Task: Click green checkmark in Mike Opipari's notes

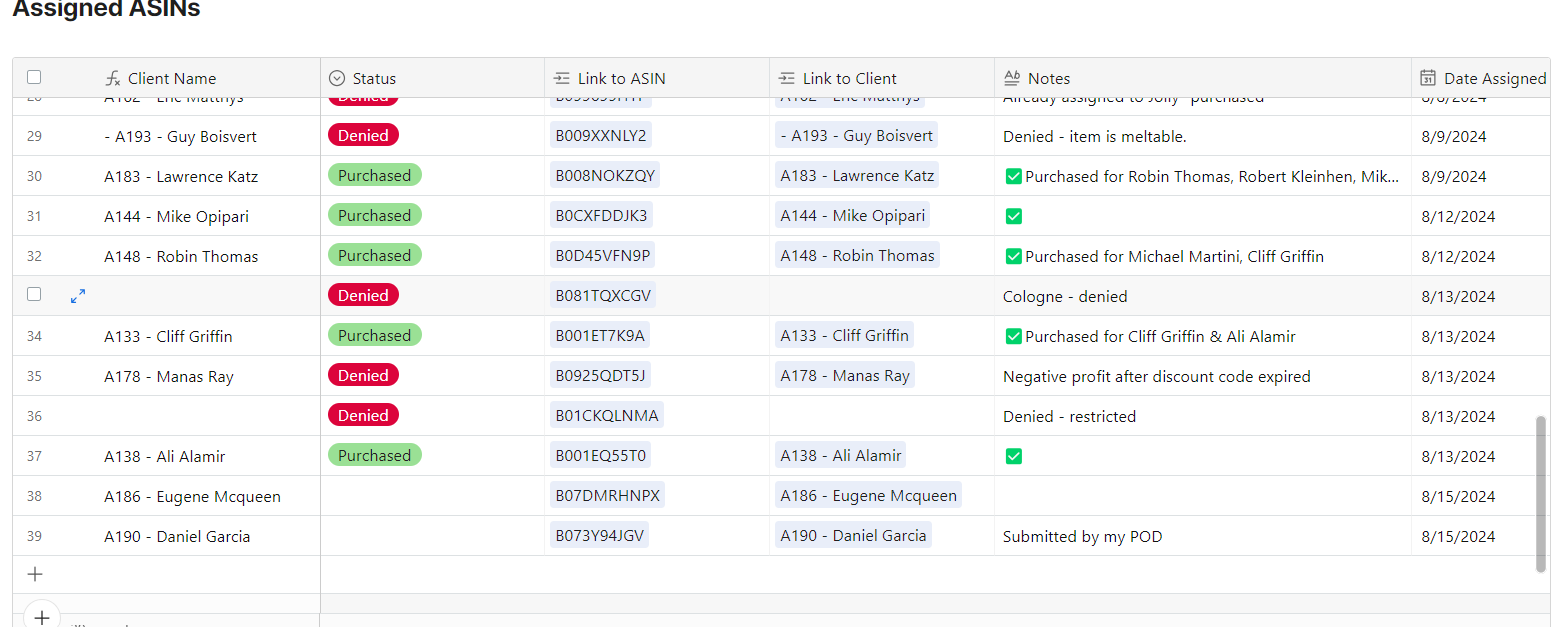Action: [1013, 216]
